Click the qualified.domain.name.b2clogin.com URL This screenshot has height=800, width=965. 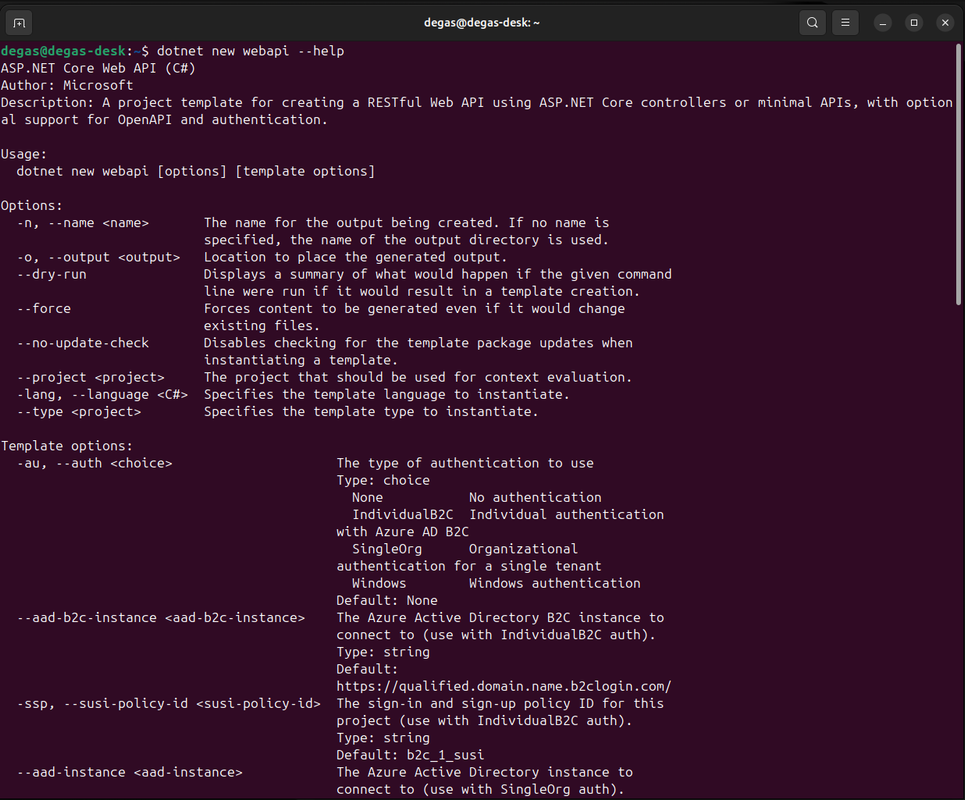pos(503,686)
